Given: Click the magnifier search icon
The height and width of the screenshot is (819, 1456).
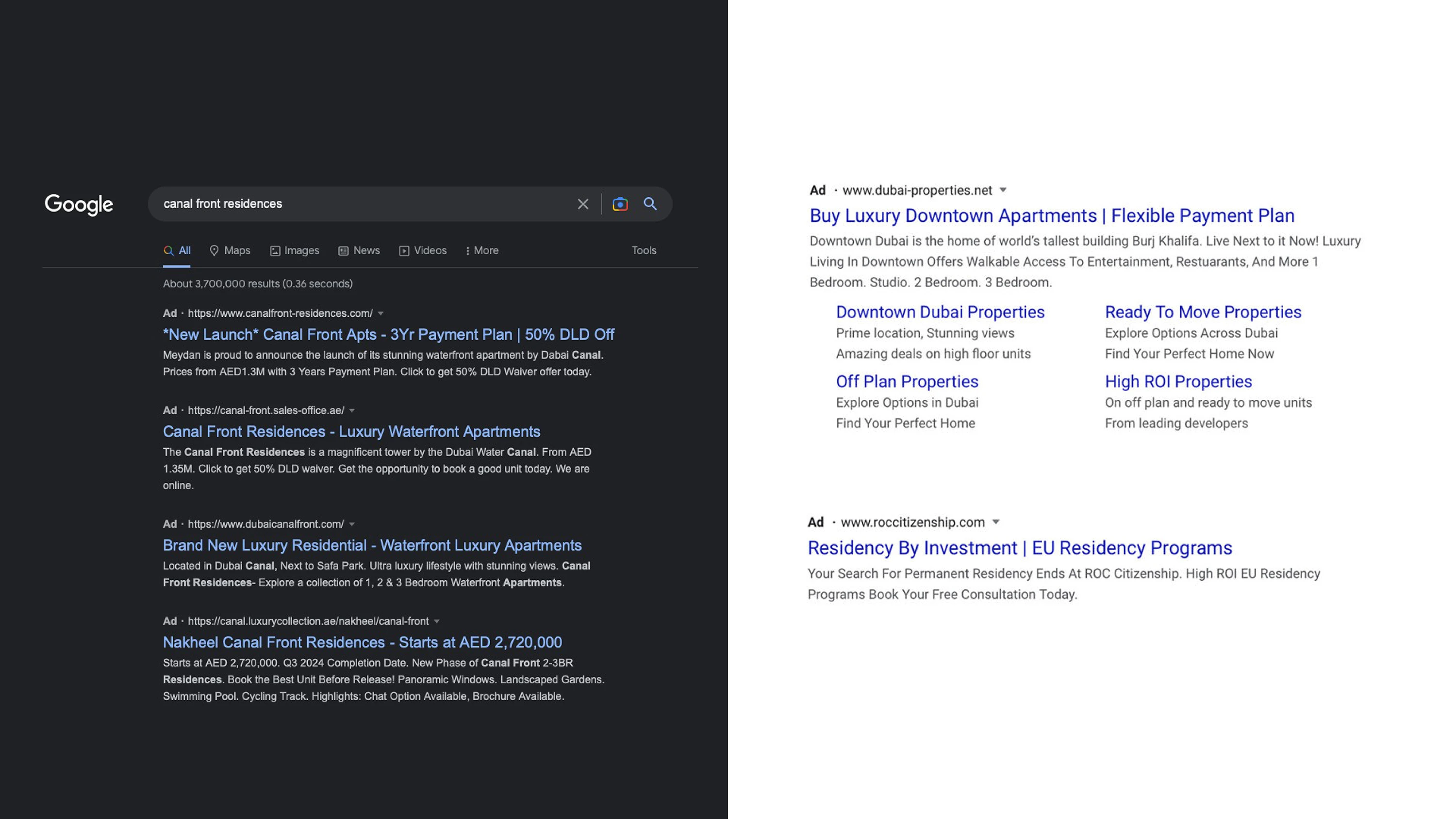Looking at the screenshot, I should point(650,204).
